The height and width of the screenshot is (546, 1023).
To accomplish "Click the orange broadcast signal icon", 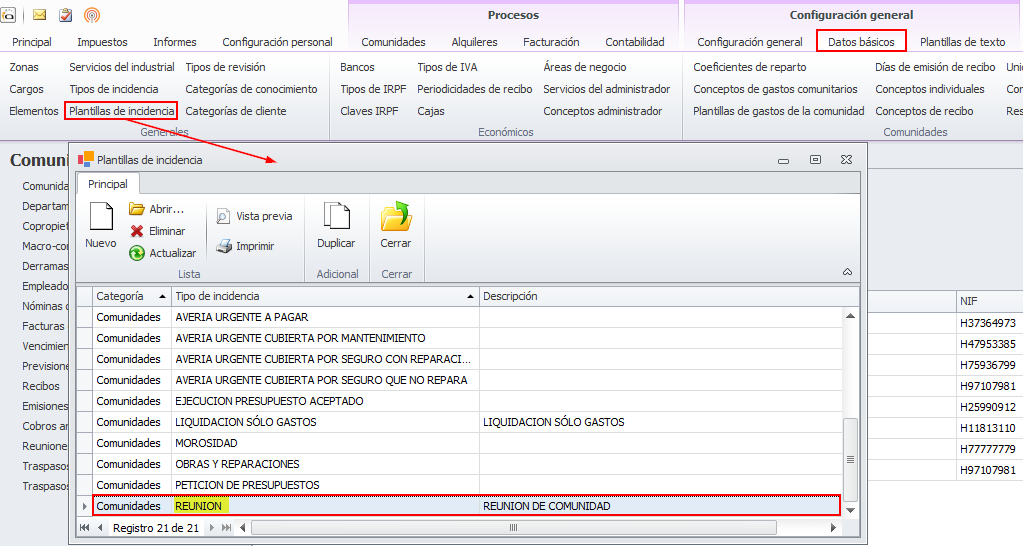I will pos(92,14).
